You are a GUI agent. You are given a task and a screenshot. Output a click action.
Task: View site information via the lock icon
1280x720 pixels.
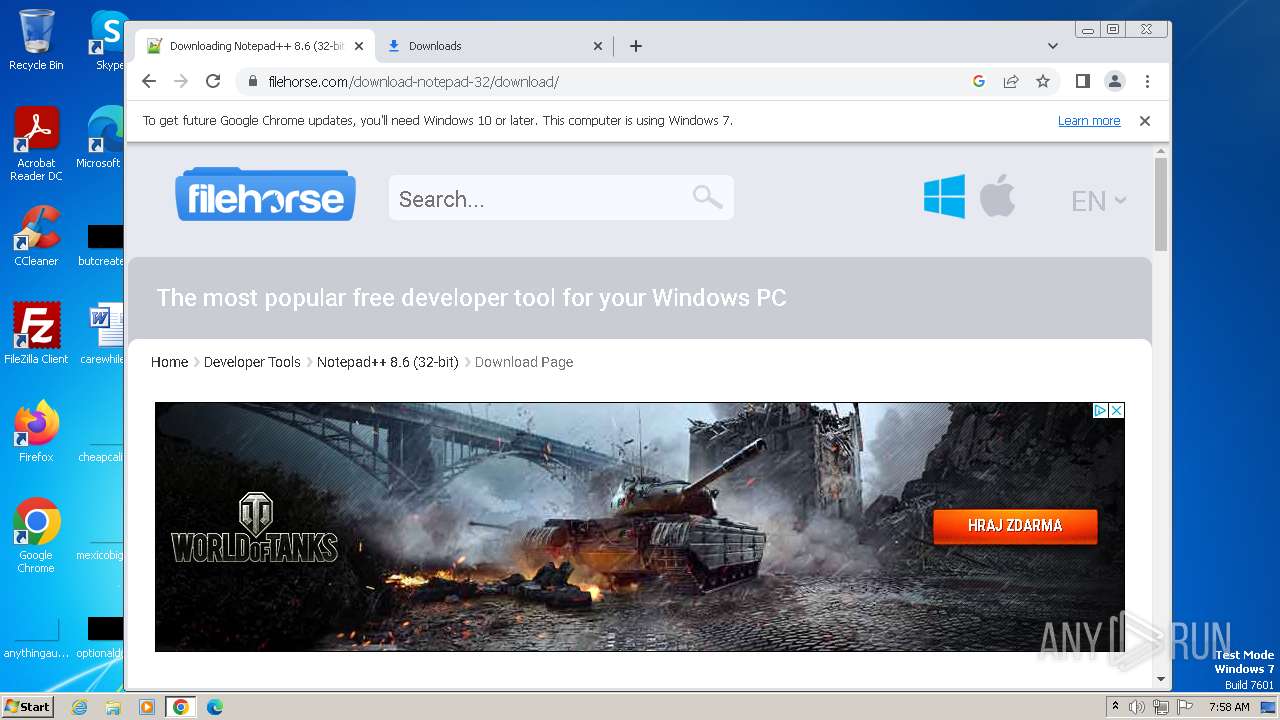(253, 81)
